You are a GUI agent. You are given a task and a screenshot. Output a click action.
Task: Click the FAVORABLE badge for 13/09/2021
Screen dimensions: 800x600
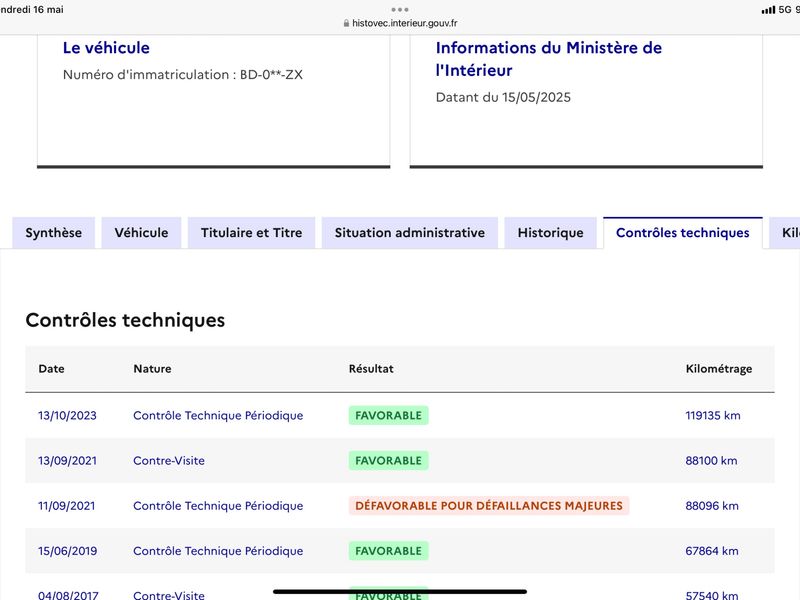point(389,461)
